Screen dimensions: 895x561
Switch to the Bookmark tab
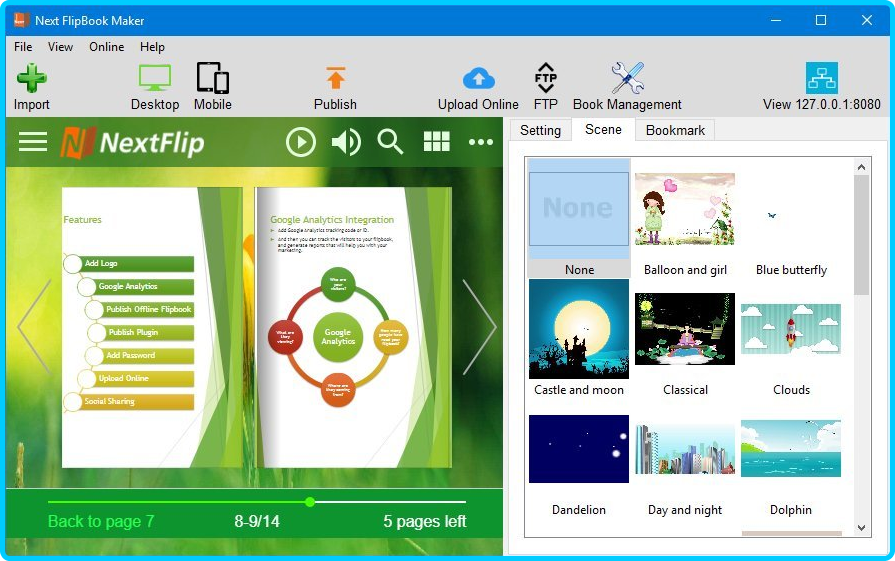tap(675, 131)
